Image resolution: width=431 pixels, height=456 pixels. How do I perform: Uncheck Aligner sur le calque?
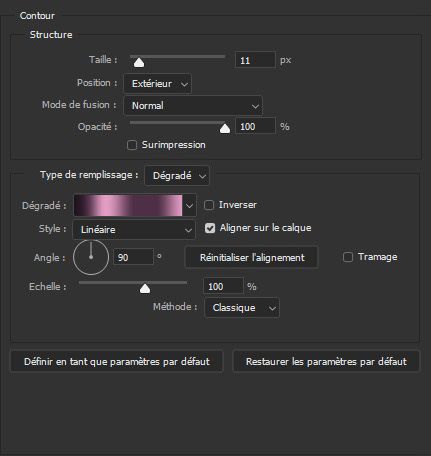pos(210,228)
